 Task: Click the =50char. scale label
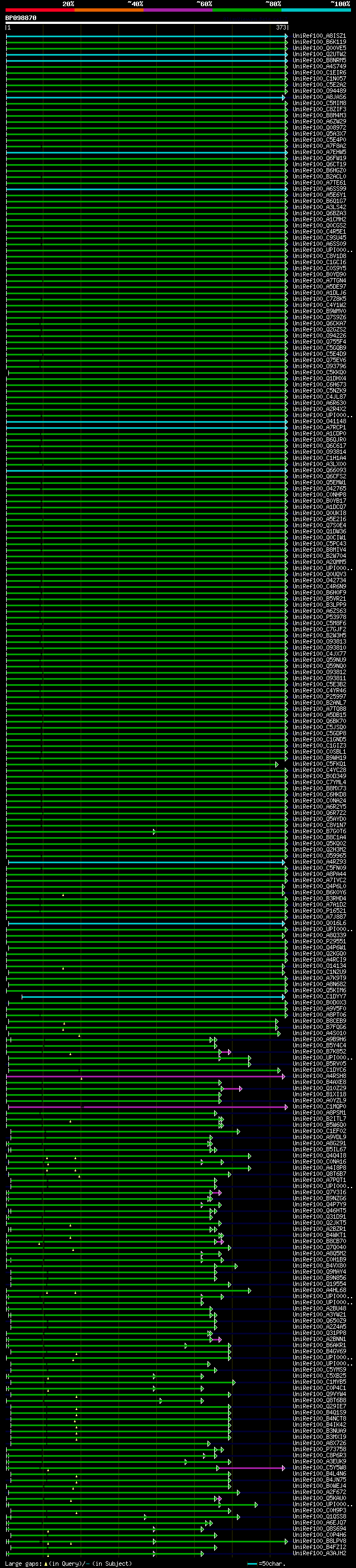(271, 1563)
